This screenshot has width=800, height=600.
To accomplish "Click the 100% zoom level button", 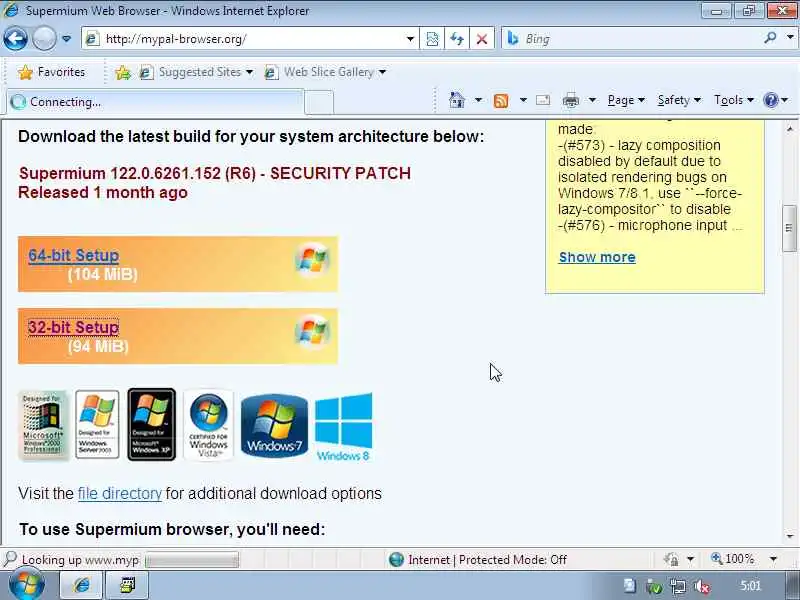I will point(733,559).
